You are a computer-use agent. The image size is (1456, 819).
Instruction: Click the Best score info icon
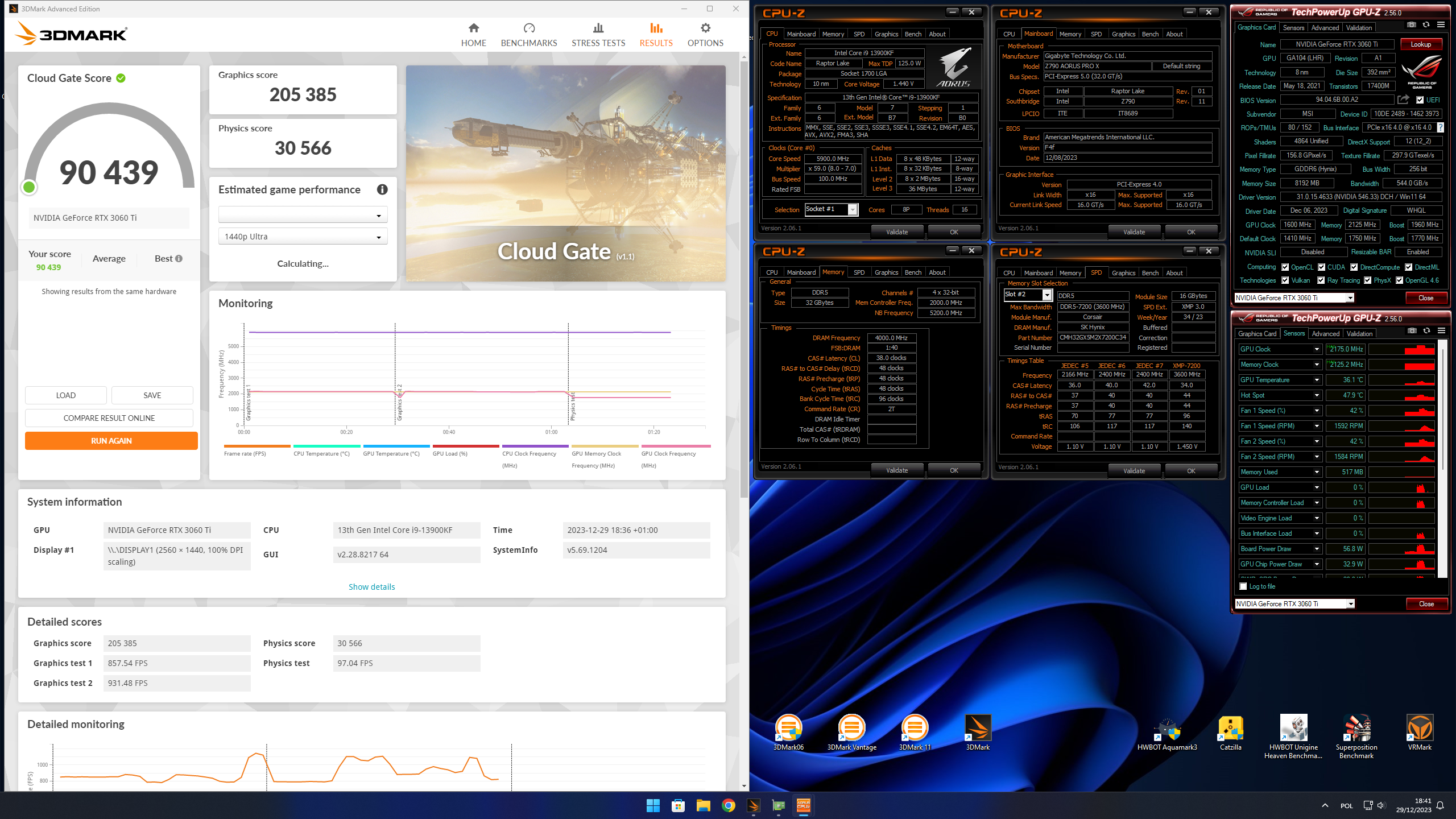coord(179,259)
